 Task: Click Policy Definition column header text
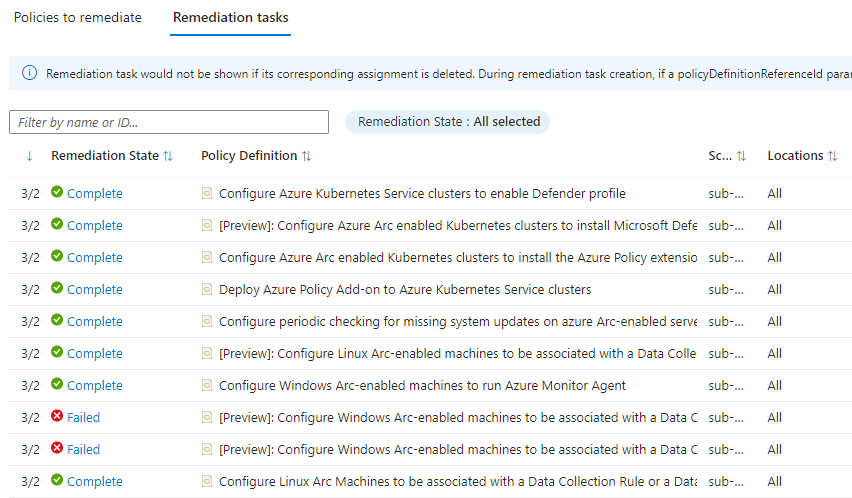click(x=249, y=156)
